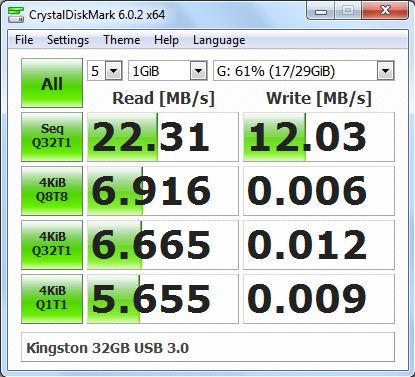Start the Seq Q32T1 test
The width and height of the screenshot is (415, 377).
[x=52, y=137]
